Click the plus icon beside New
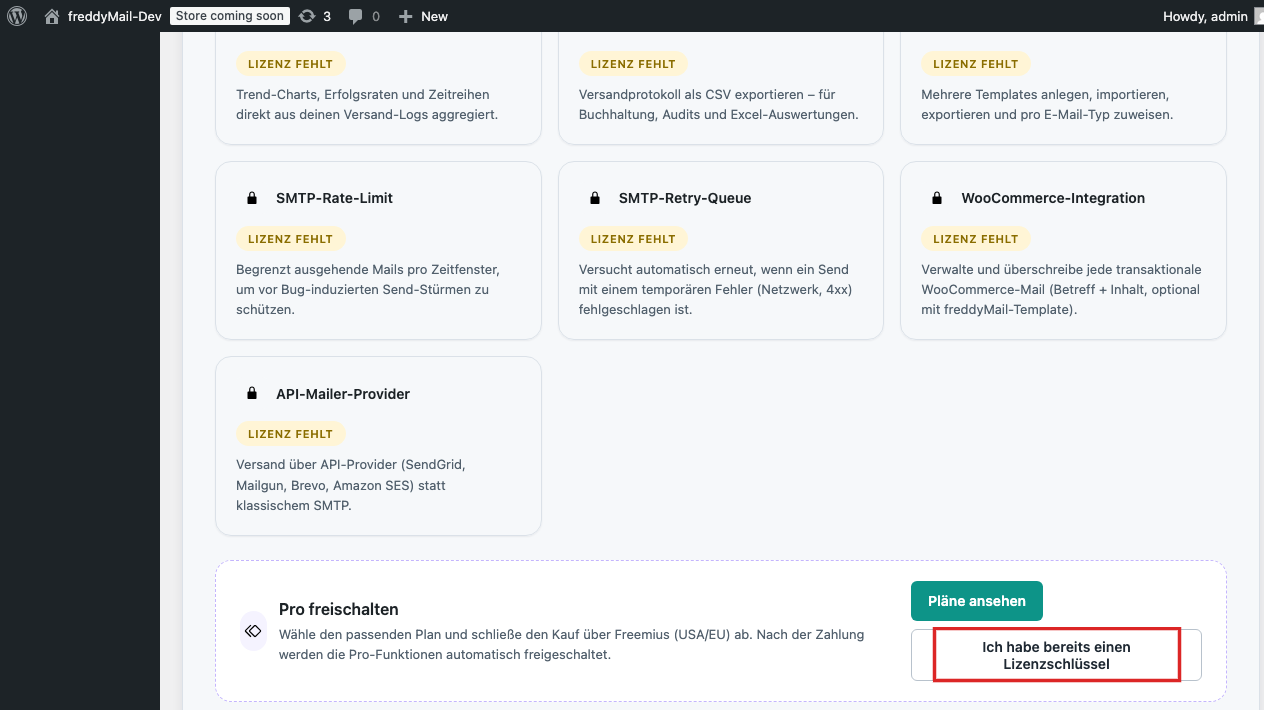The image size is (1264, 710). click(x=405, y=16)
